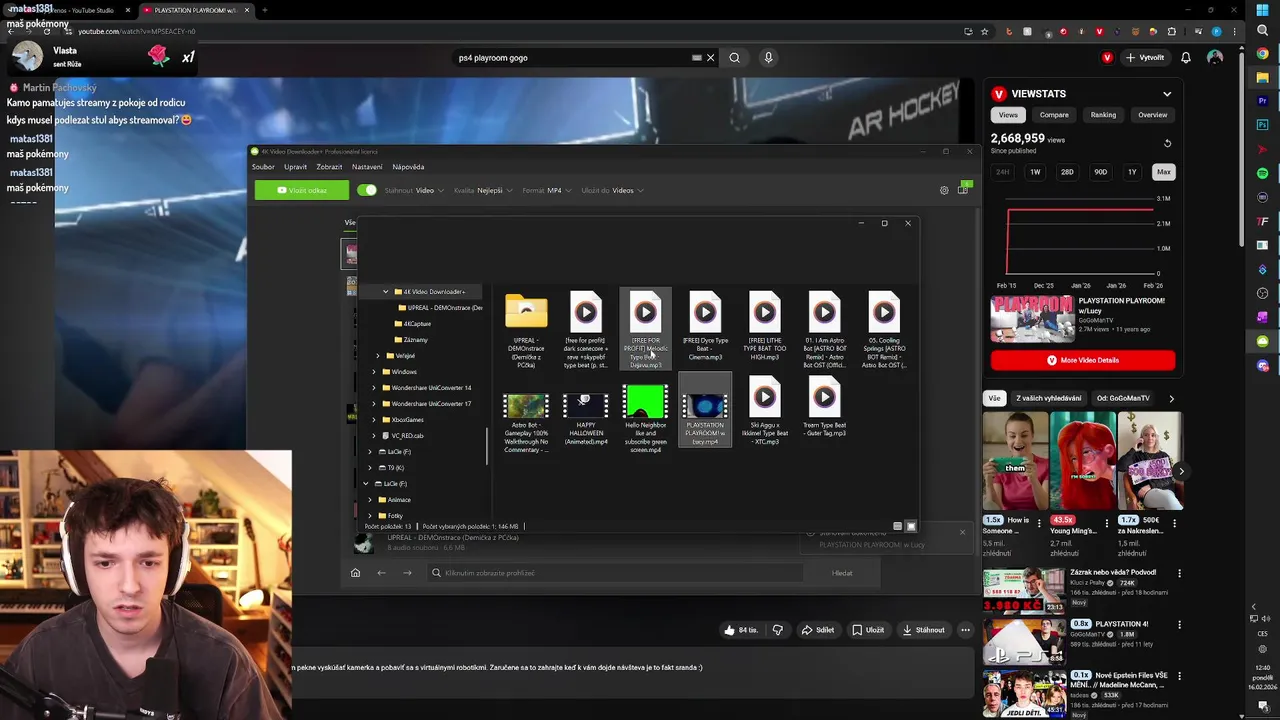Image resolution: width=1280 pixels, height=720 pixels.
Task: Clear the YouTube search box text
Action: [x=710, y=58]
